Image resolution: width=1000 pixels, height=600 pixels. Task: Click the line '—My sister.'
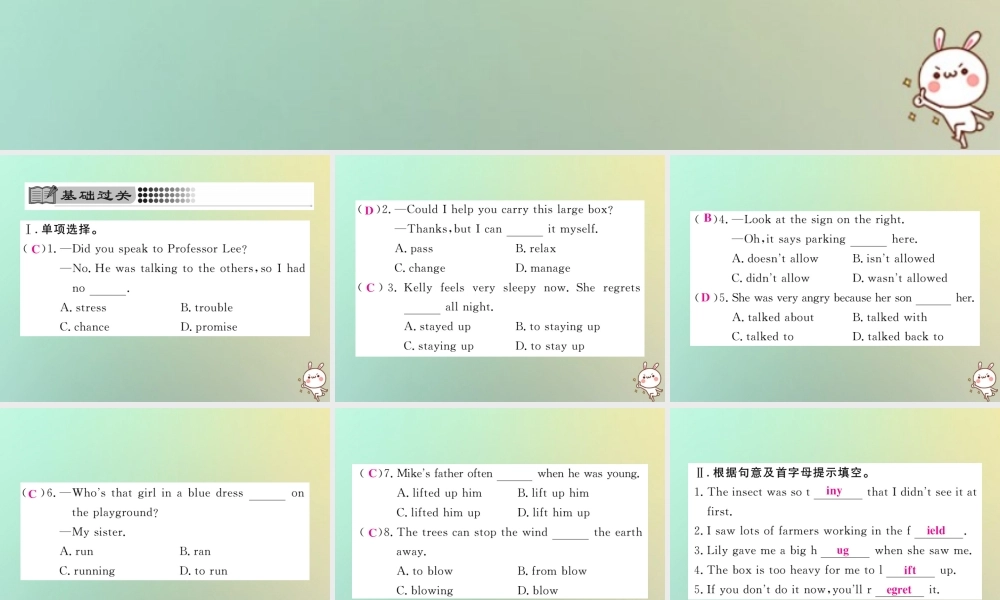point(92,532)
